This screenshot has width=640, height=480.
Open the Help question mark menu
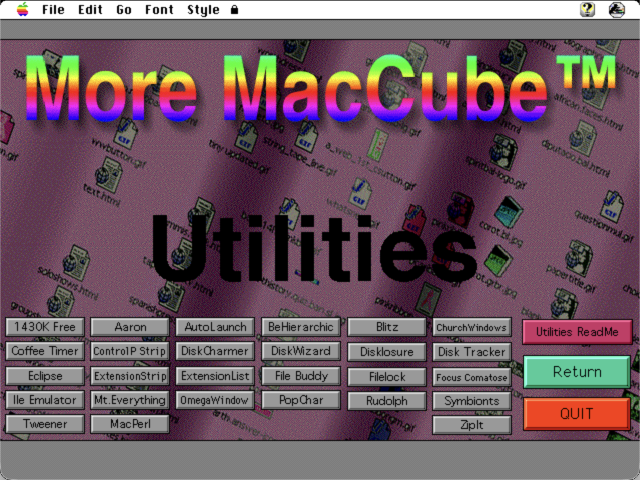pyautogui.click(x=587, y=9)
